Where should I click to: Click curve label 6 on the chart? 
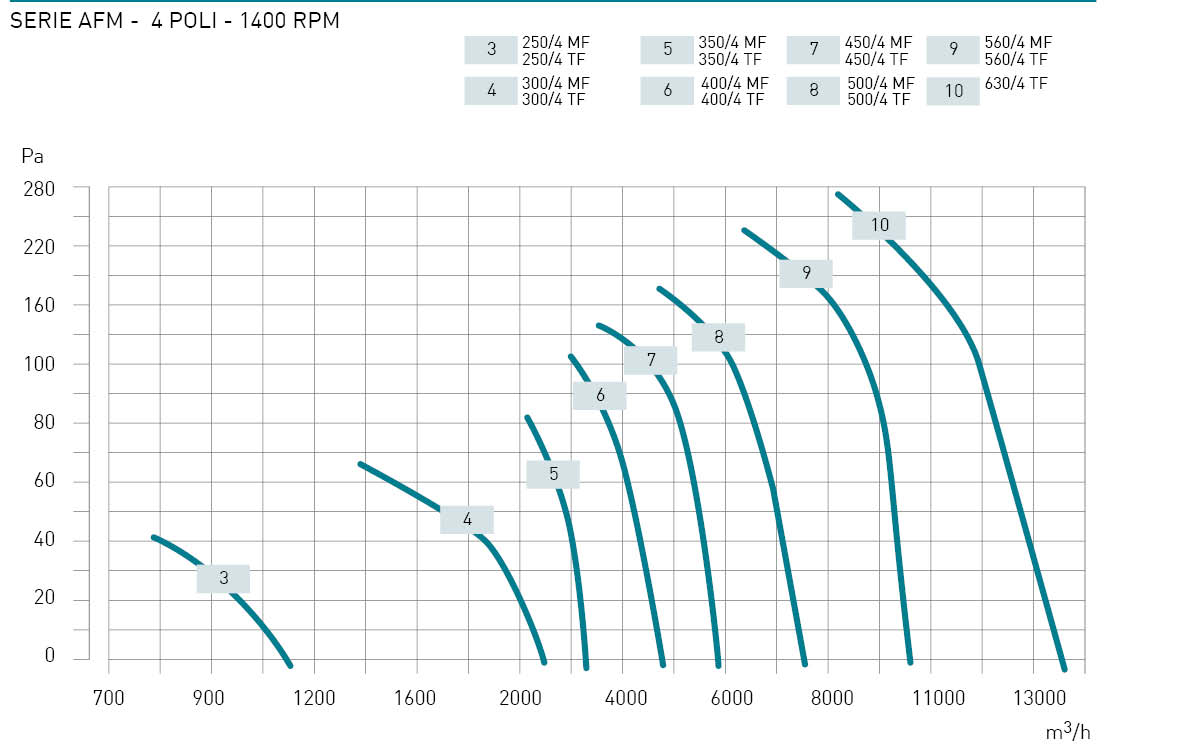[x=600, y=396]
